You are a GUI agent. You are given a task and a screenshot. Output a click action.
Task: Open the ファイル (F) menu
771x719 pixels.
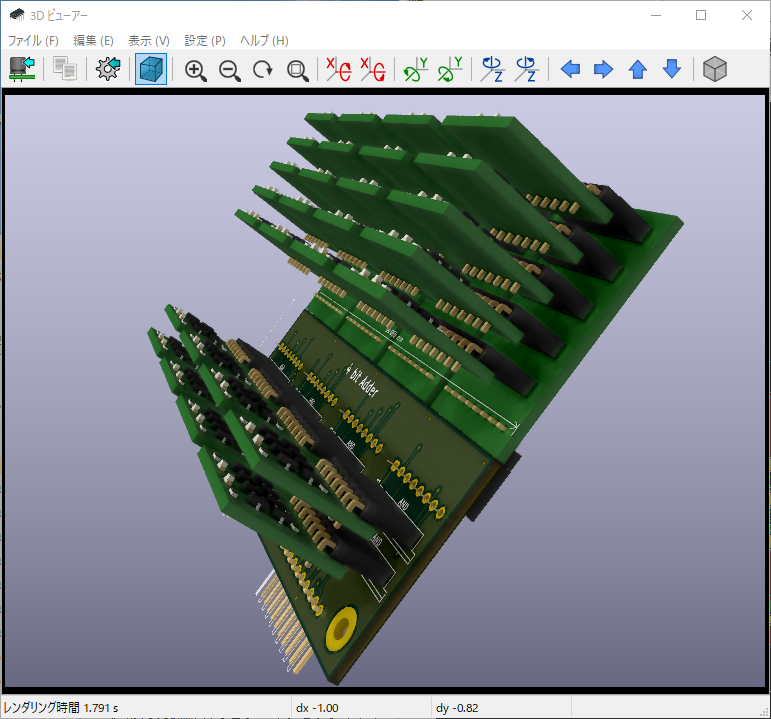coord(33,40)
